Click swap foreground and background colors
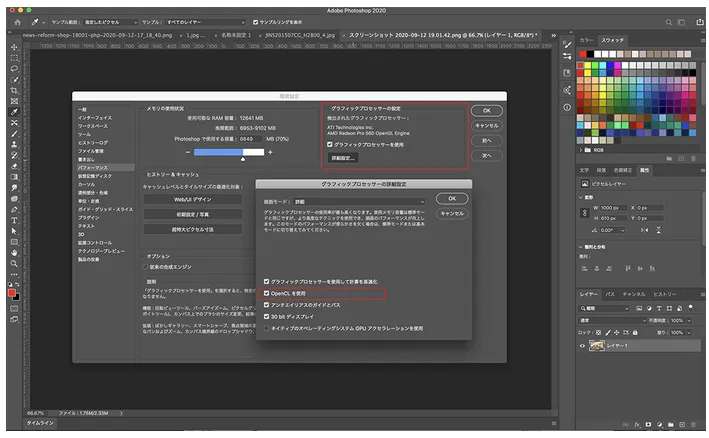This screenshot has width=709, height=438. (x=17, y=284)
